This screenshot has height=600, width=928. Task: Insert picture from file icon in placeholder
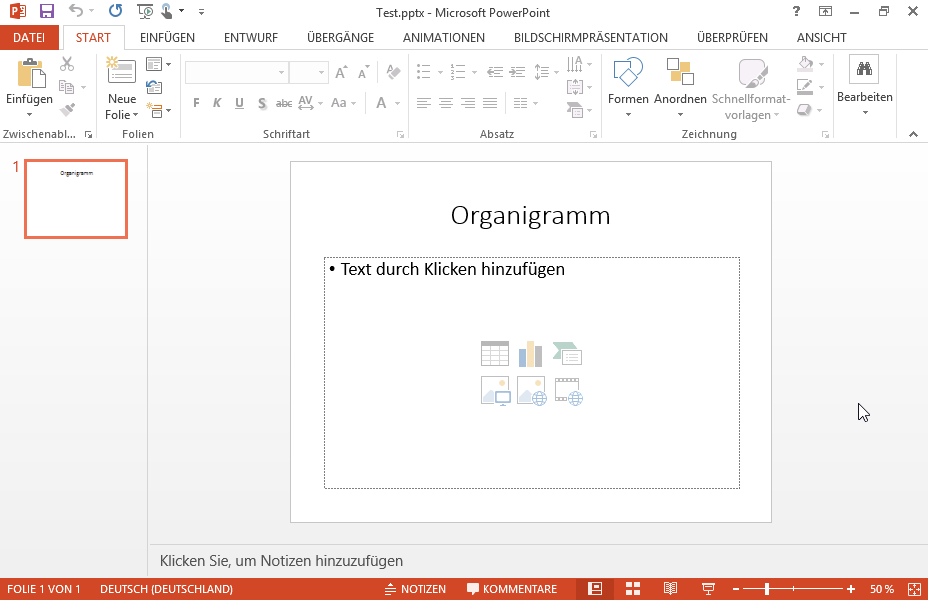tap(495, 391)
